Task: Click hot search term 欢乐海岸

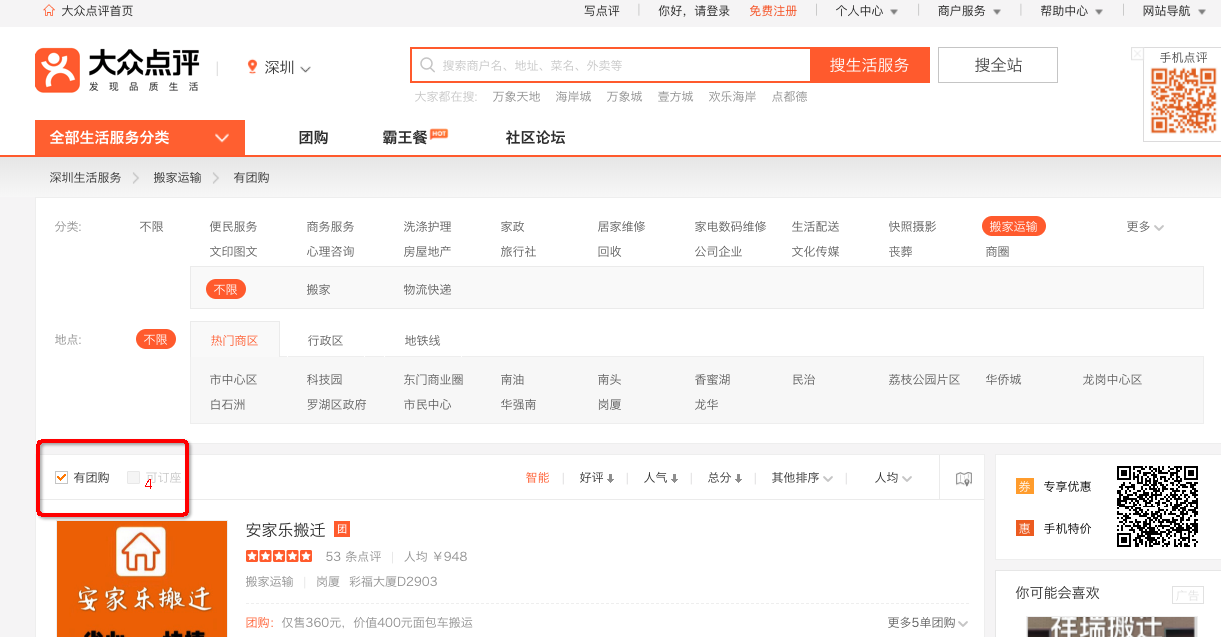Action: click(x=733, y=97)
